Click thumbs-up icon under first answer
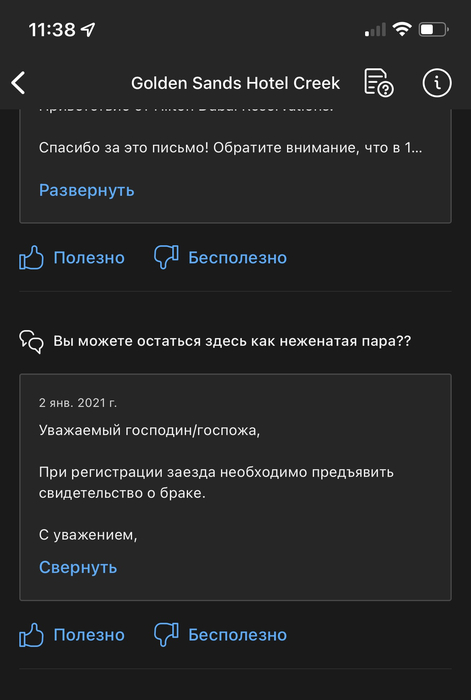Image resolution: width=471 pixels, height=700 pixels. 31,258
